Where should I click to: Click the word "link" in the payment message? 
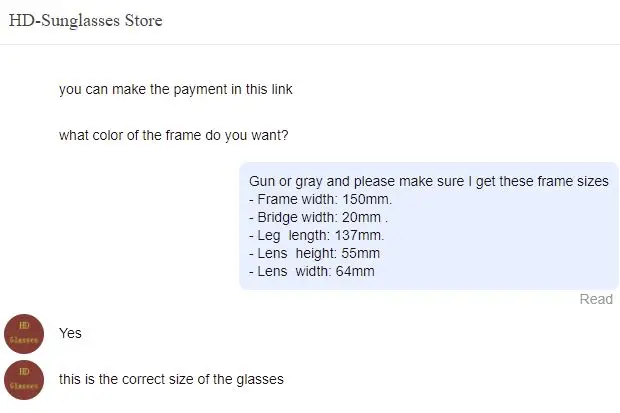[280, 90]
